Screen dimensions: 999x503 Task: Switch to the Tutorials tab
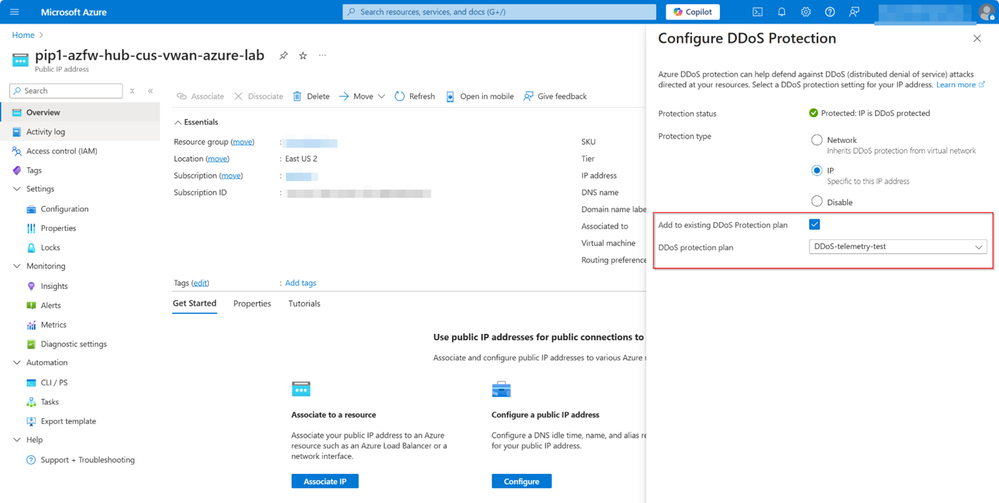[x=305, y=303]
